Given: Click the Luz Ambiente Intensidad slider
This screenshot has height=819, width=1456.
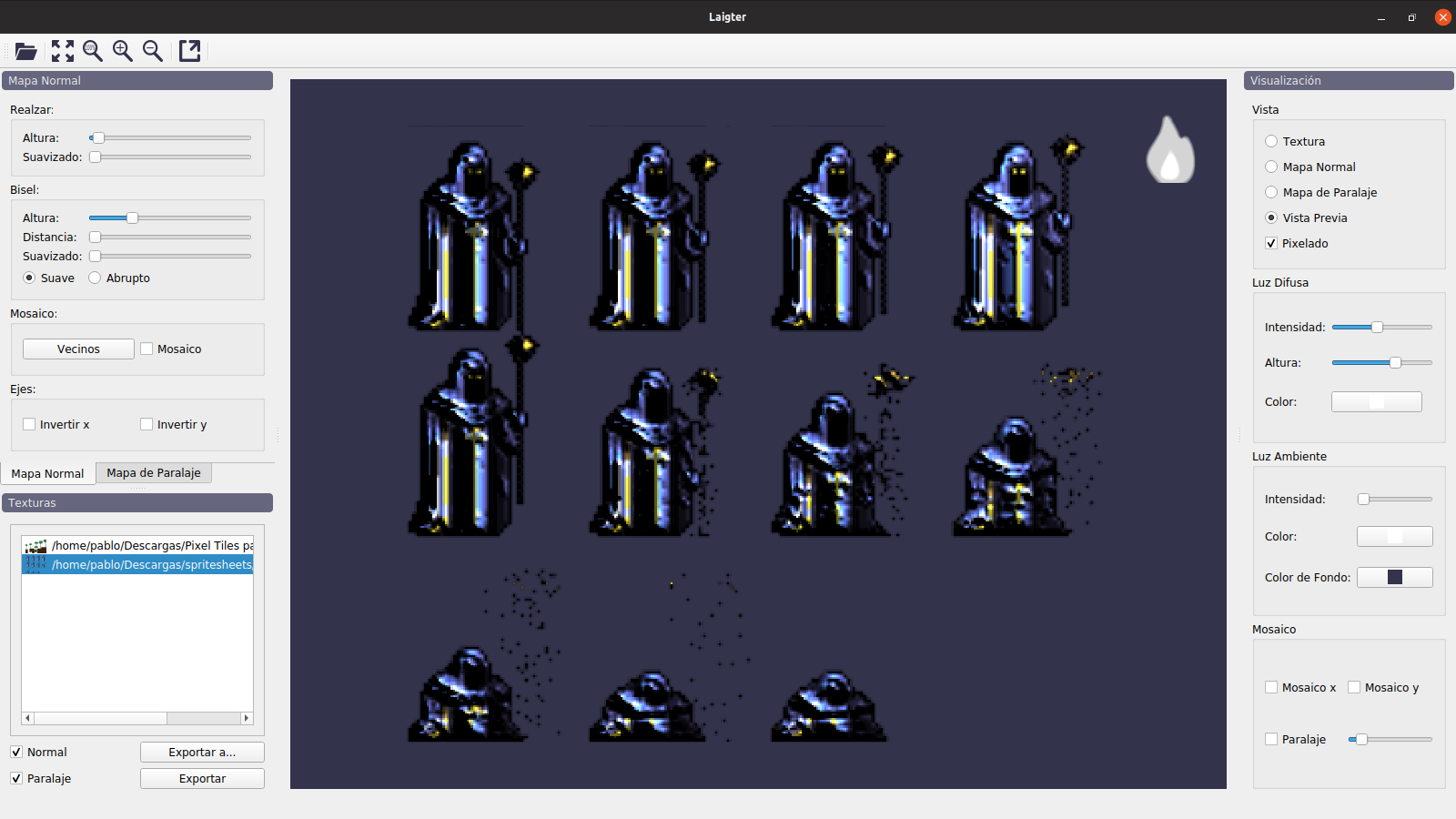Looking at the screenshot, I should [1395, 500].
